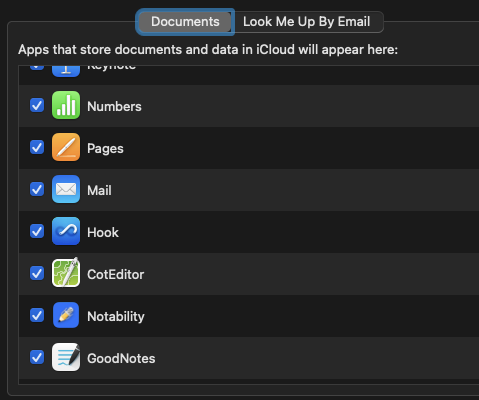Switch to Look Me Up By Email tab
This screenshot has height=400, width=479.
pos(307,22)
